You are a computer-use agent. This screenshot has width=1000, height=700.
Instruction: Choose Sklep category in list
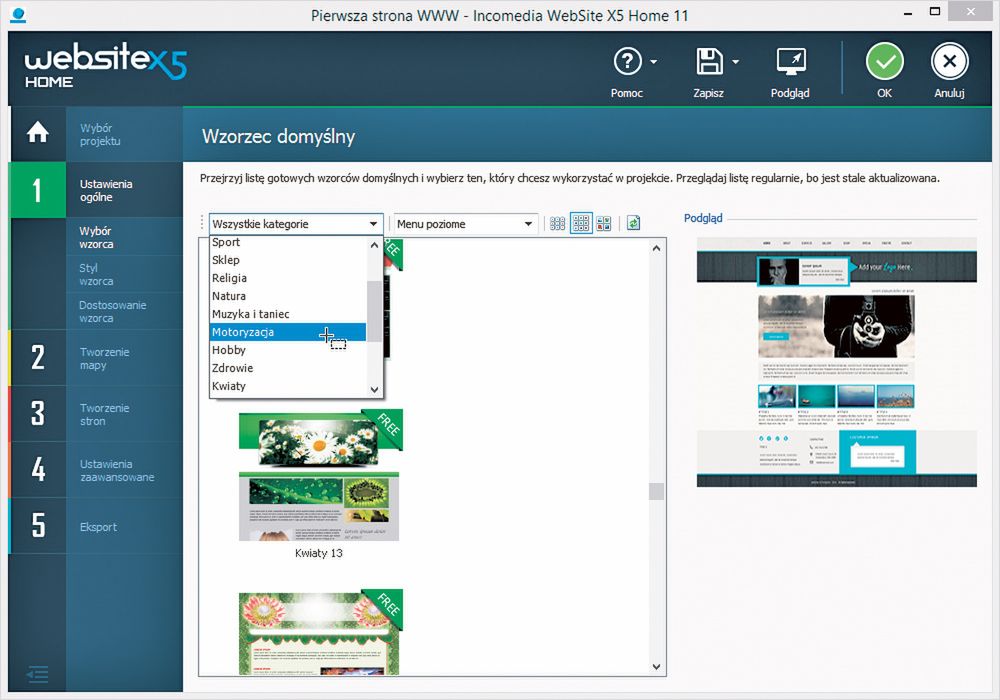[x=288, y=260]
